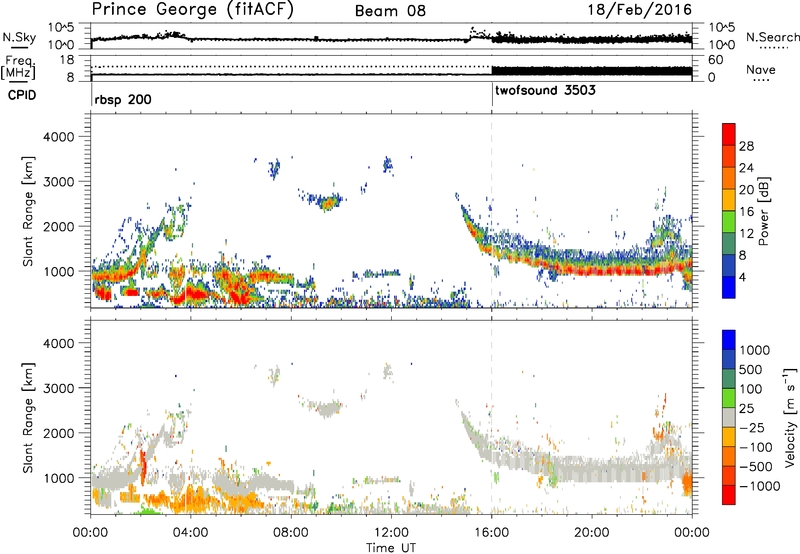Screen dimensions: 800x554
Task: Click the '-1000' tick on the Velocity scale
Action: point(759,486)
